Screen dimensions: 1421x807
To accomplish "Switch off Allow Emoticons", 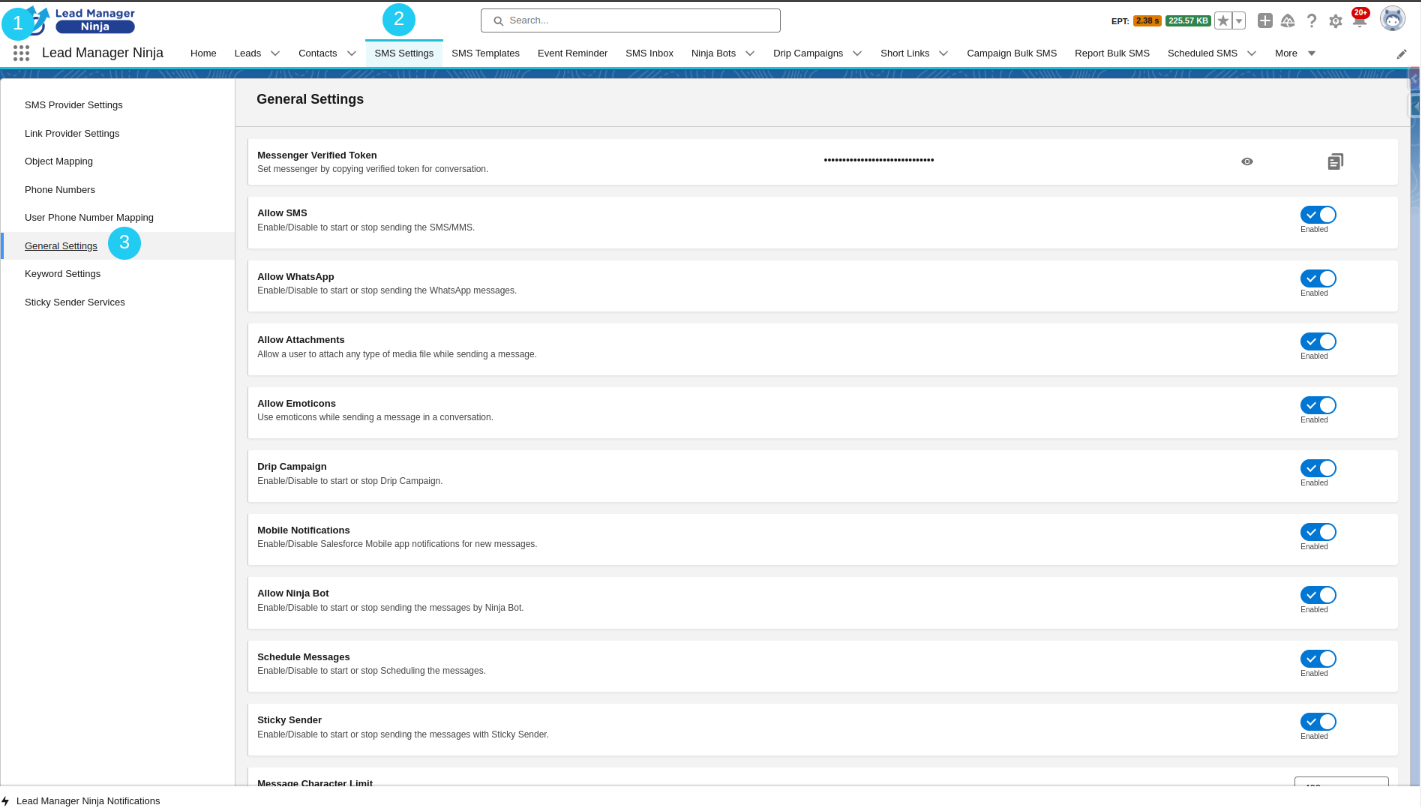I will pyautogui.click(x=1318, y=405).
